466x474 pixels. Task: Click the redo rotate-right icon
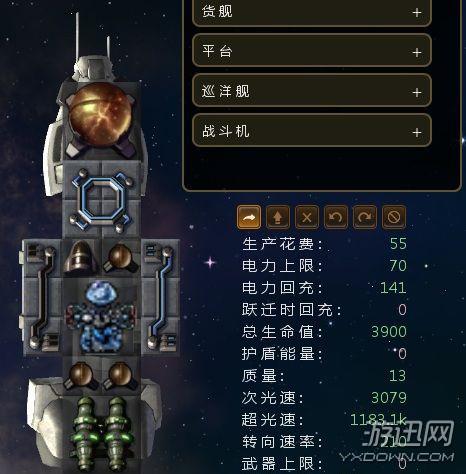click(x=365, y=217)
